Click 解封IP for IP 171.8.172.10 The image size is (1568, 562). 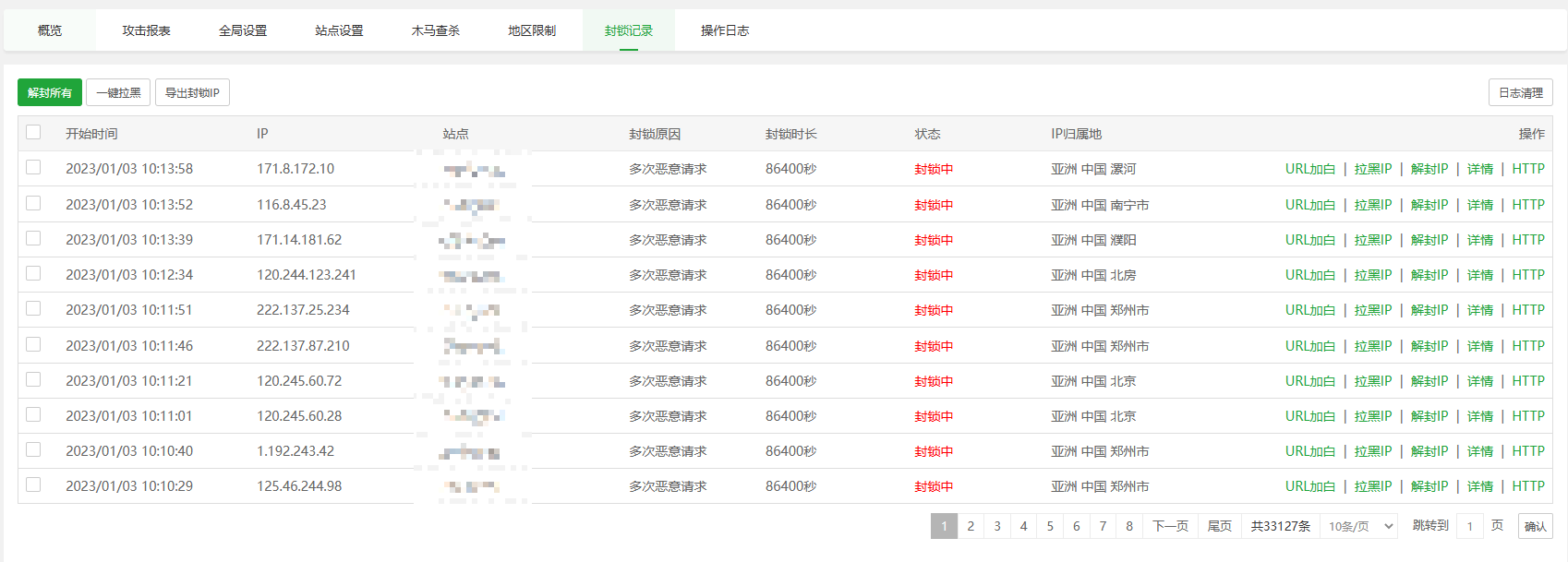click(x=1429, y=169)
